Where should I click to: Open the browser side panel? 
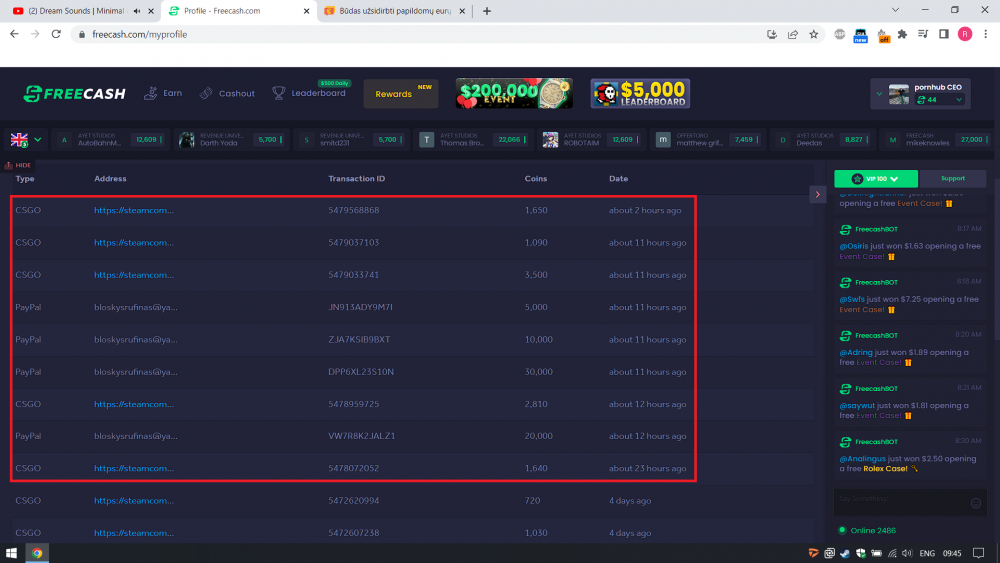pyautogui.click(x=944, y=34)
